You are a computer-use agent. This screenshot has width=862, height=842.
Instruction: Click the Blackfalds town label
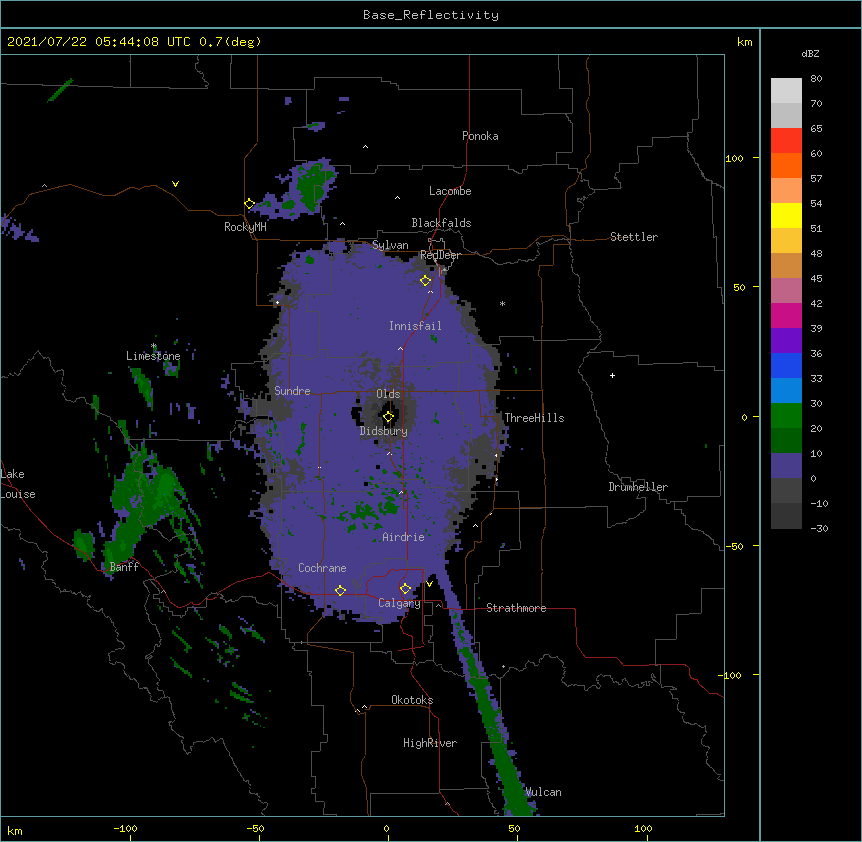coord(441,223)
